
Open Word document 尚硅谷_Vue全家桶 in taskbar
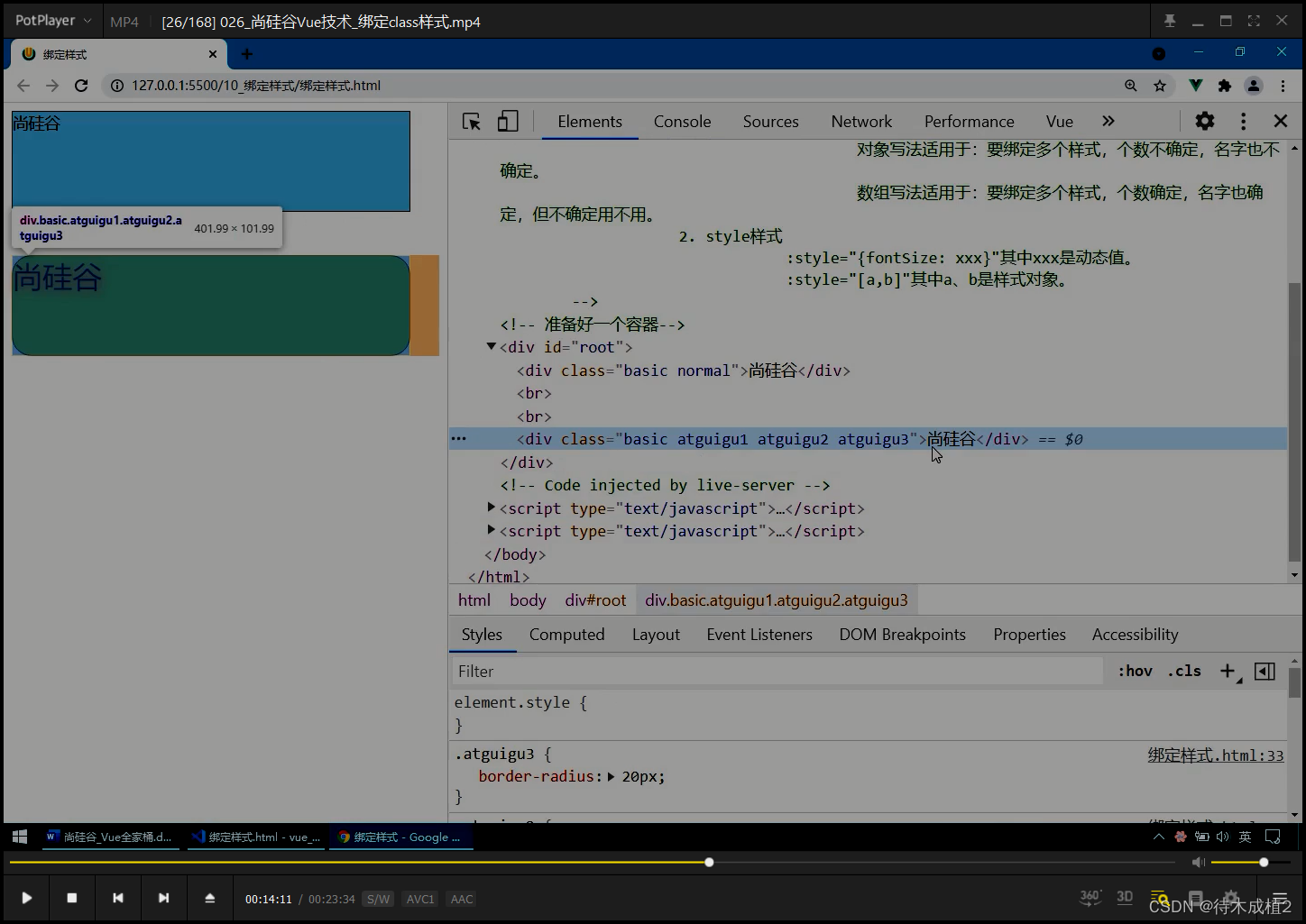[x=110, y=837]
